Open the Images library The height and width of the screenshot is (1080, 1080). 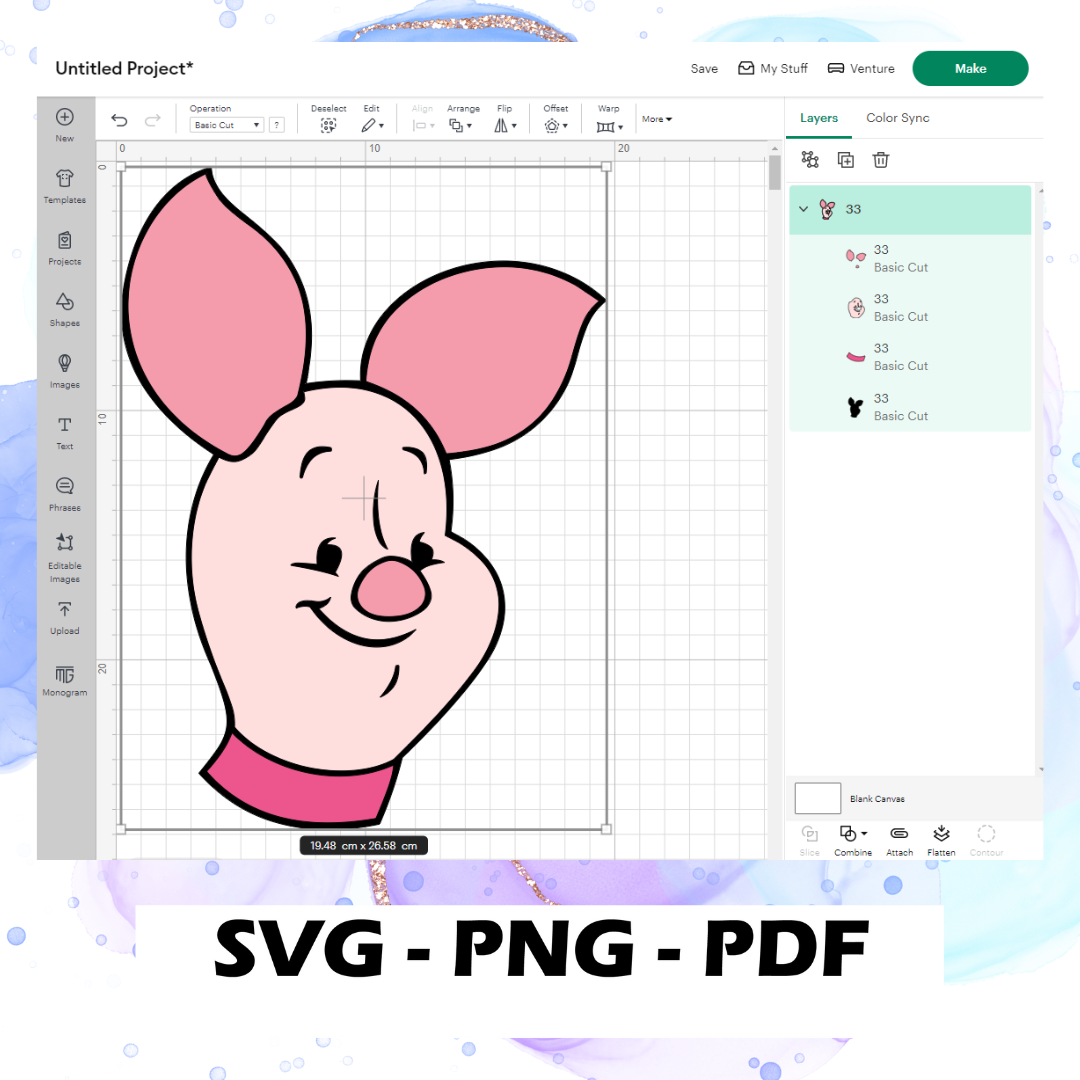(65, 371)
